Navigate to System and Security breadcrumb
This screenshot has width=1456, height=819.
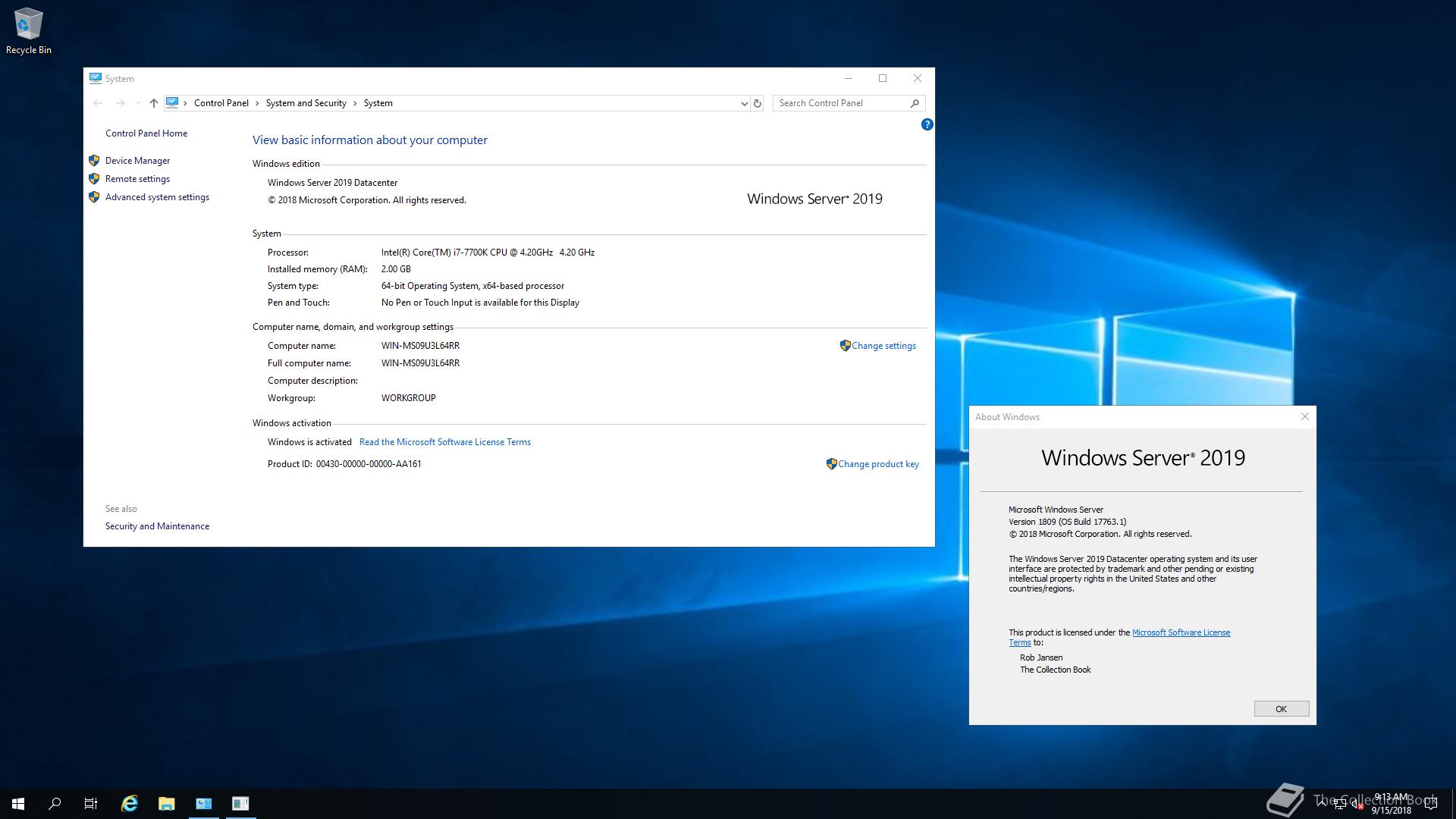tap(306, 103)
